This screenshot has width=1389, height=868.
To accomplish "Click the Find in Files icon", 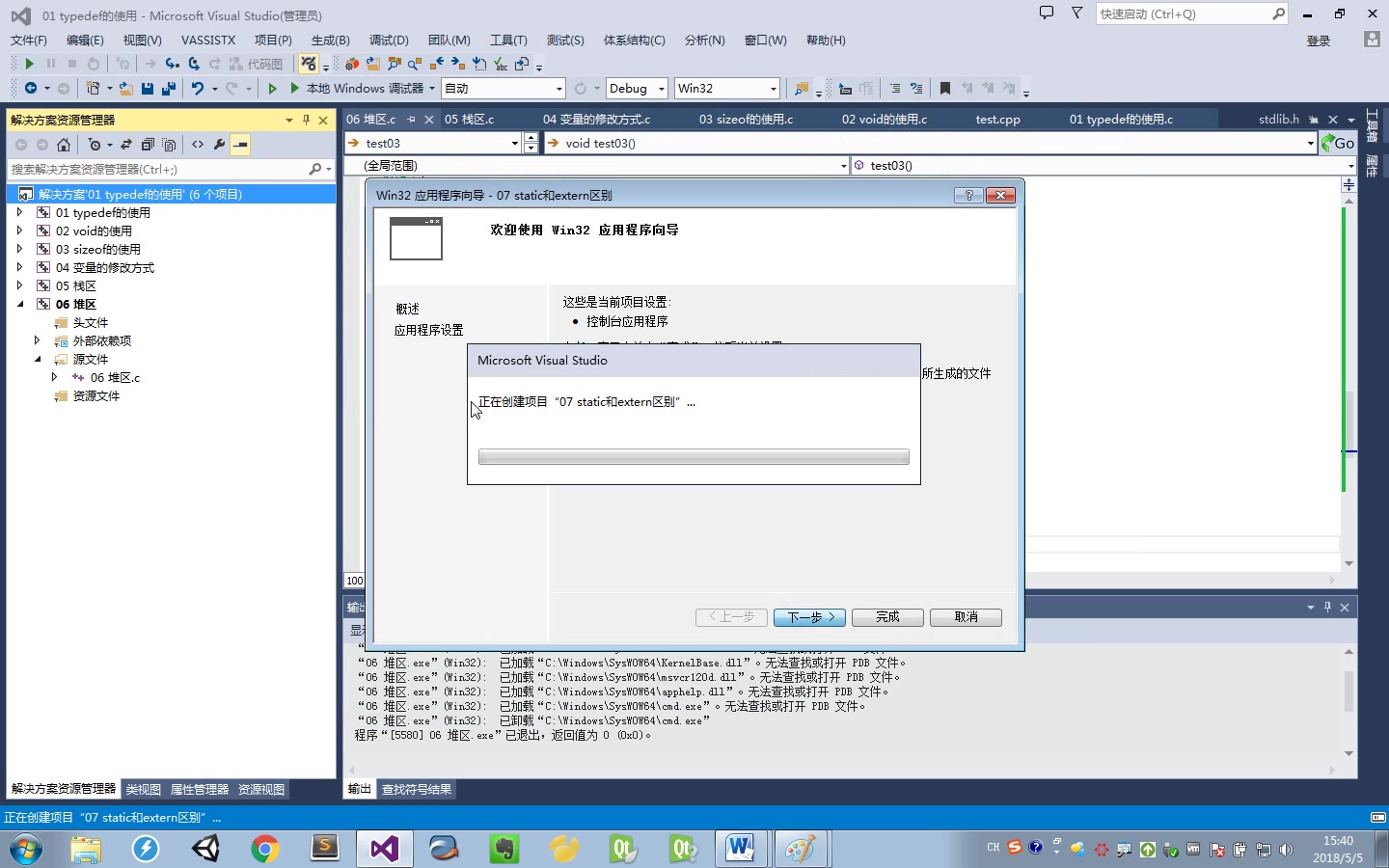I will tap(801, 88).
